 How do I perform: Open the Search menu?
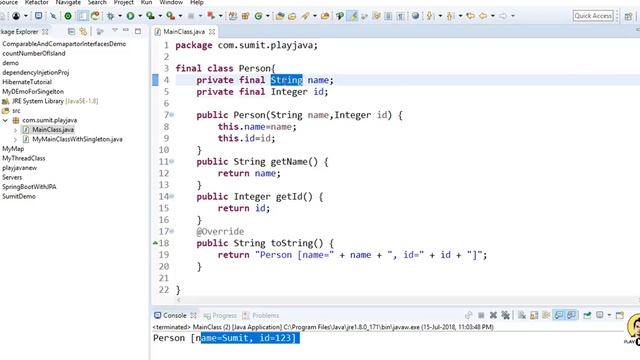click(97, 2)
